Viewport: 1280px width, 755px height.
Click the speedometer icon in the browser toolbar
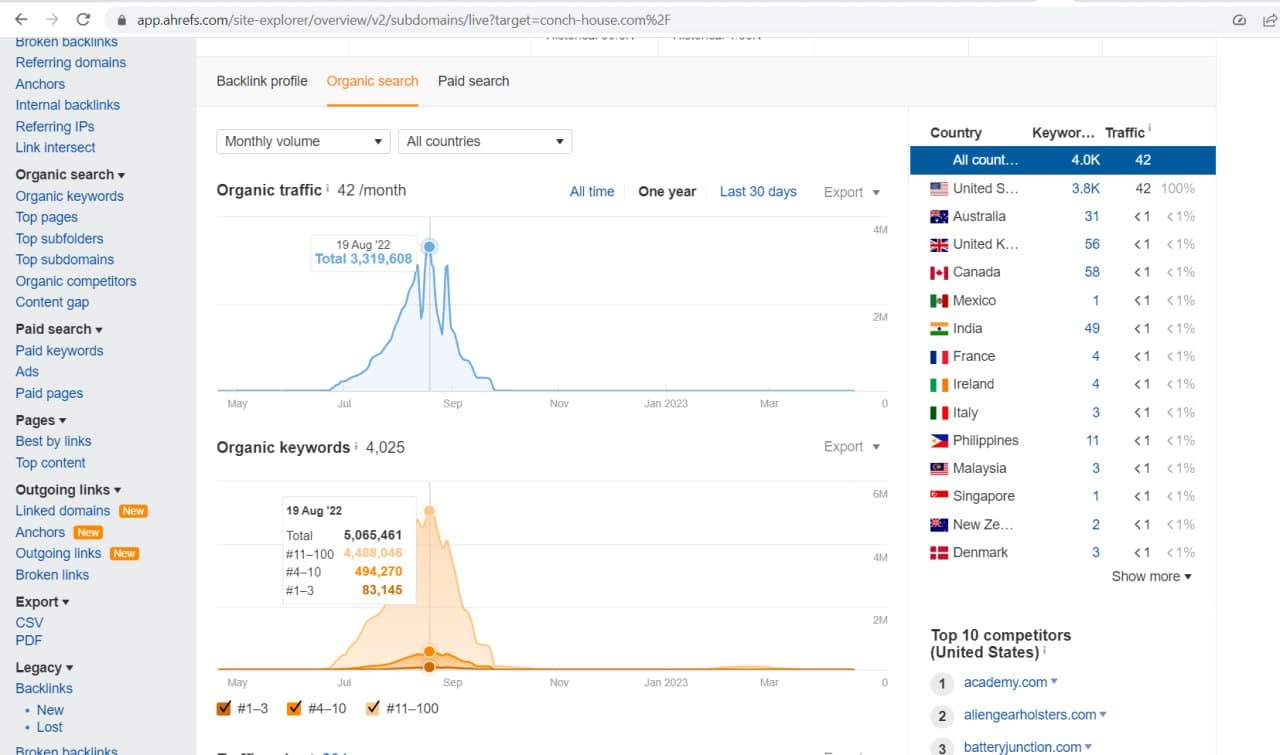pyautogui.click(x=1239, y=19)
